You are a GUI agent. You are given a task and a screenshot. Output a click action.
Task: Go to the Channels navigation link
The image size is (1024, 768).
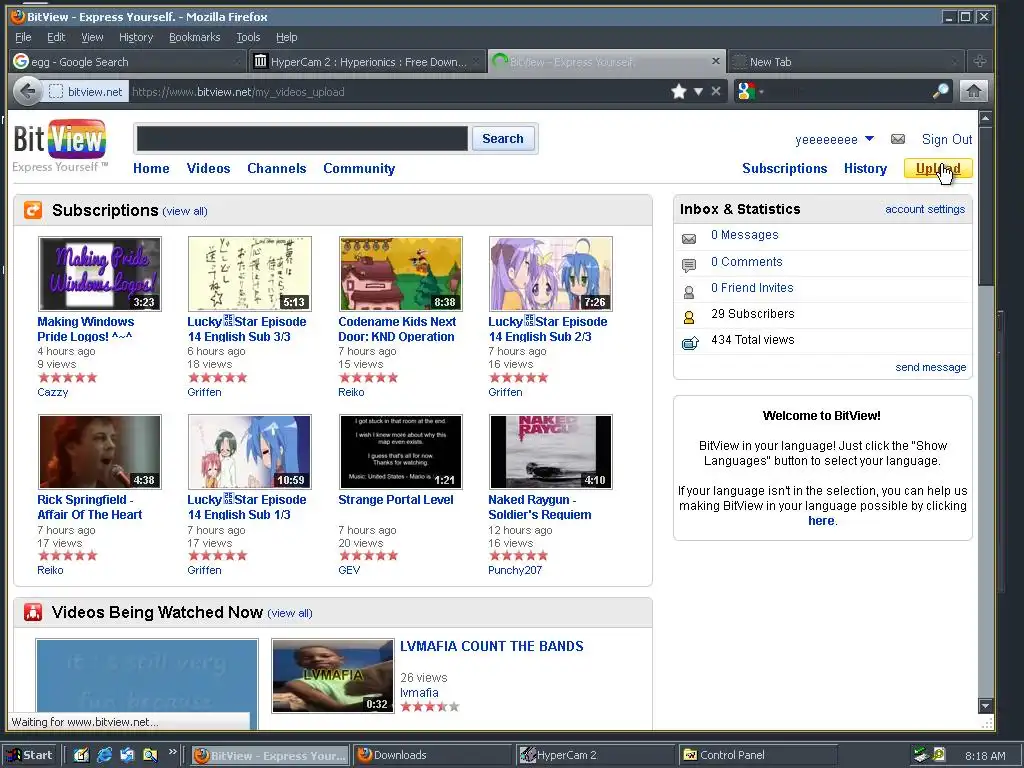pyautogui.click(x=277, y=168)
